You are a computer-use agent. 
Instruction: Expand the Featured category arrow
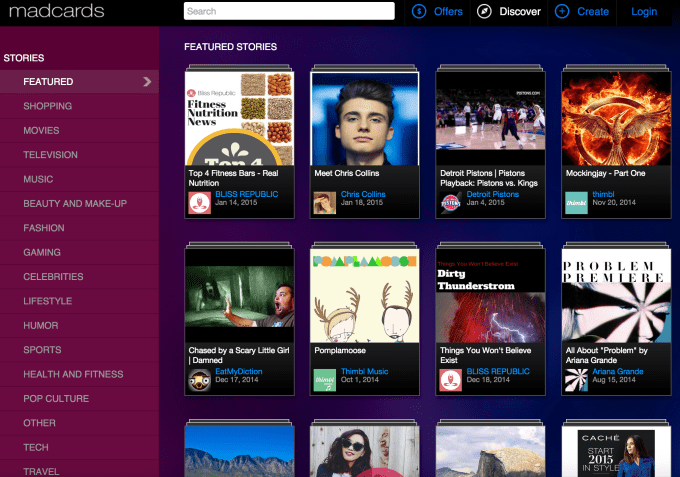(x=147, y=82)
